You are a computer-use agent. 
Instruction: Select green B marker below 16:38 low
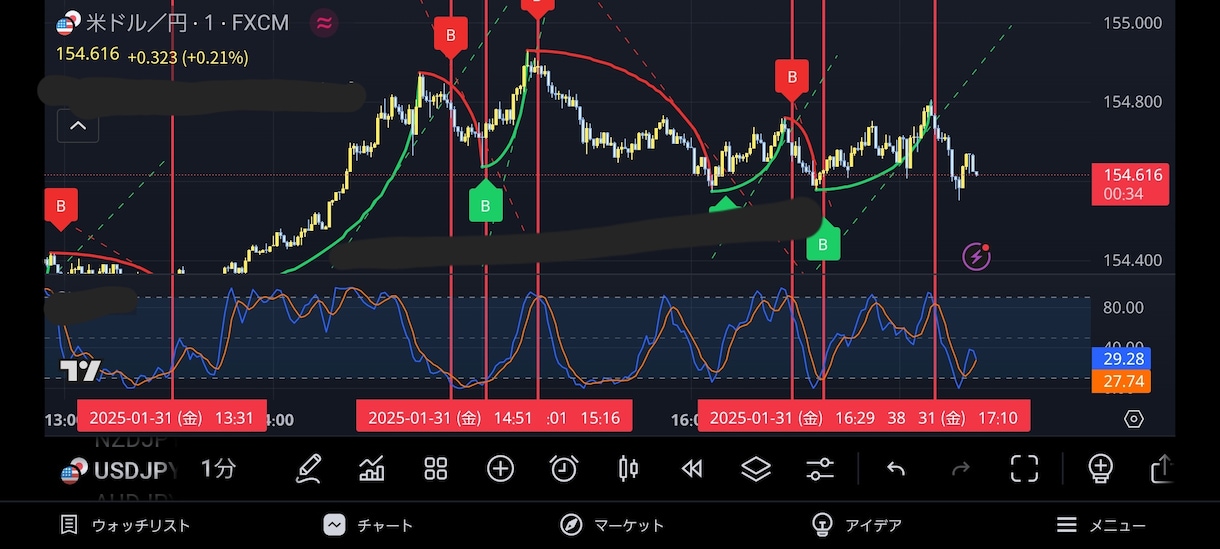[x=823, y=241]
